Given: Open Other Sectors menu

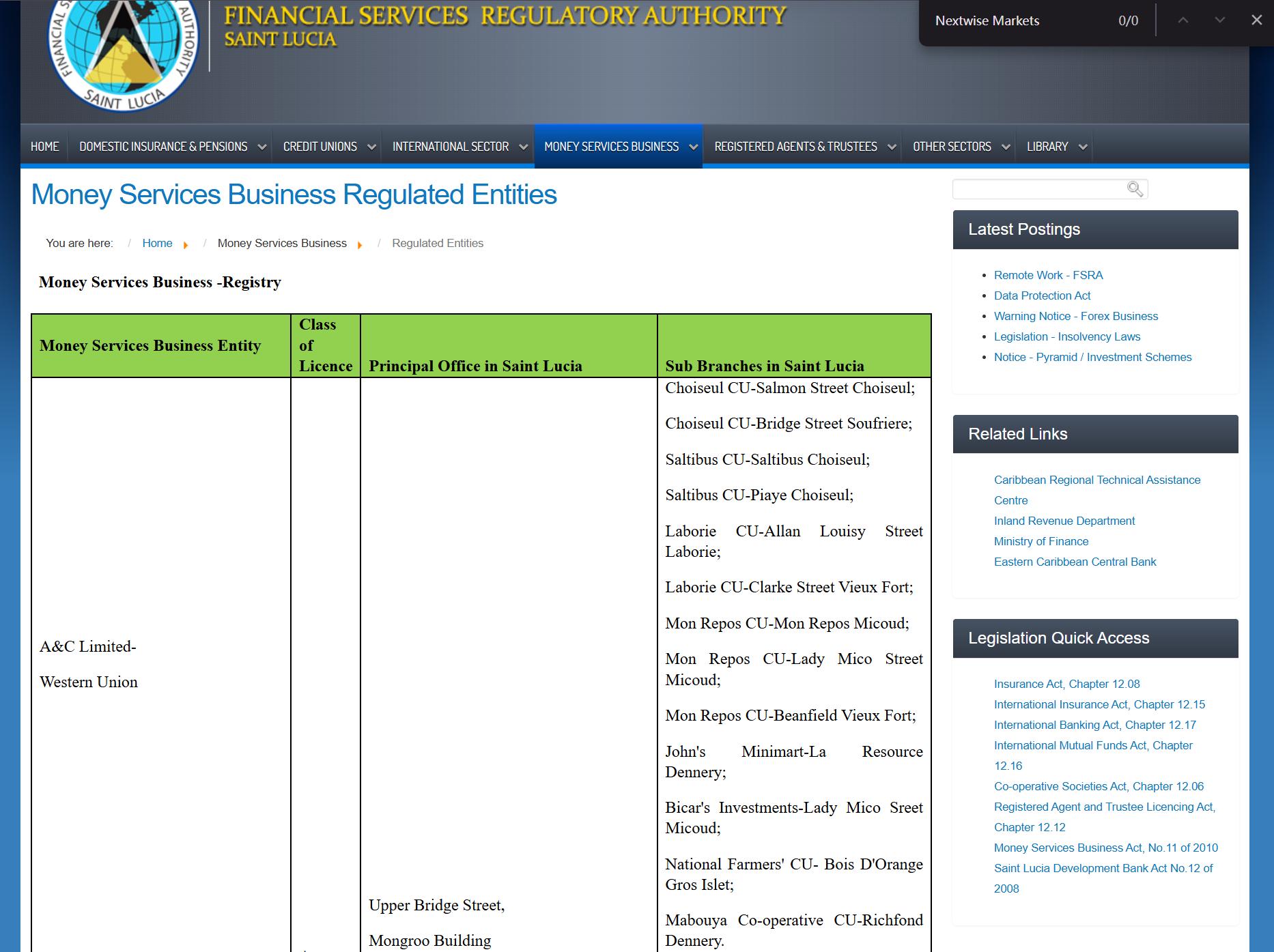Looking at the screenshot, I should point(952,147).
